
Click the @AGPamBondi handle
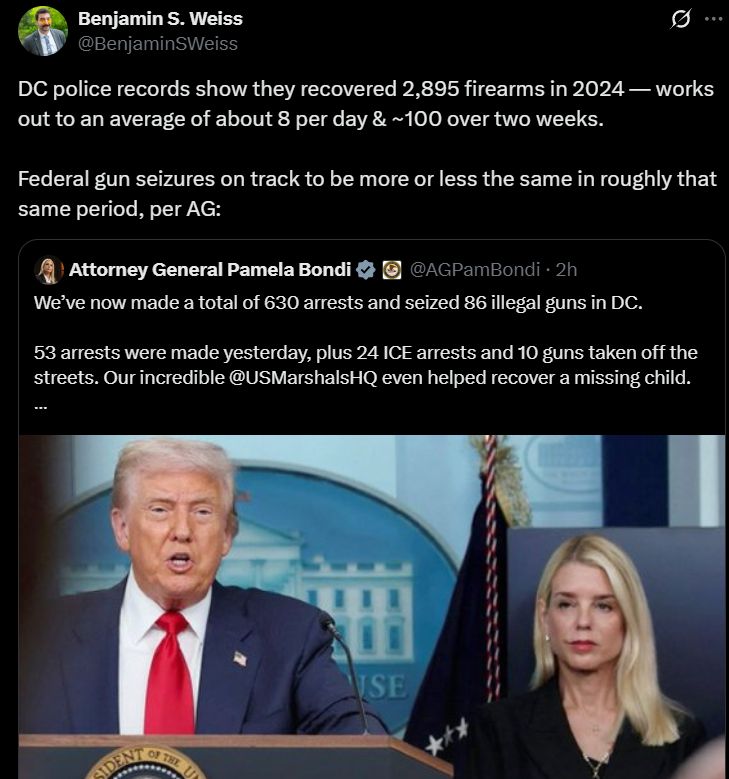tap(475, 269)
